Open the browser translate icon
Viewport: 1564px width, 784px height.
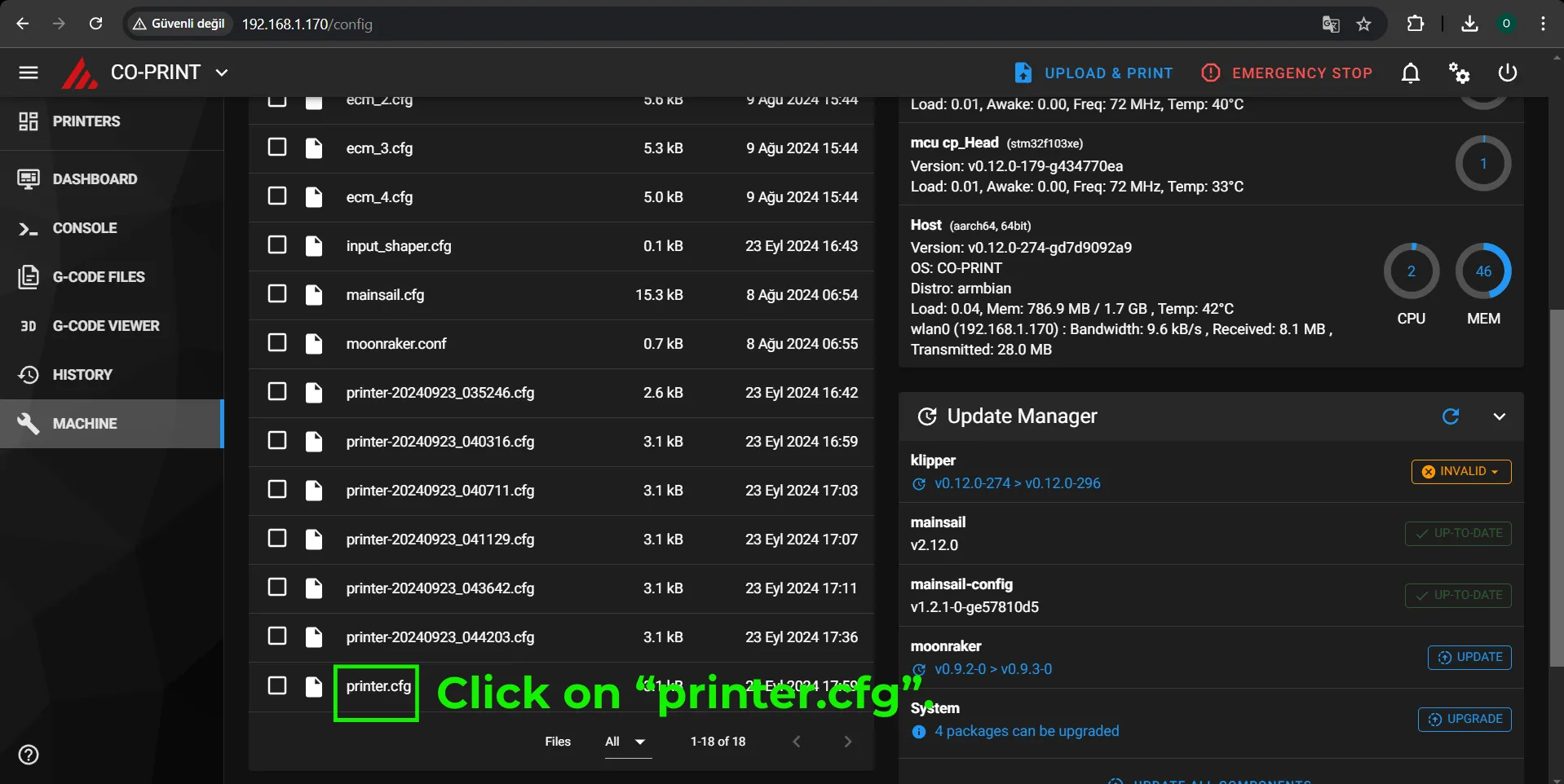tap(1331, 24)
